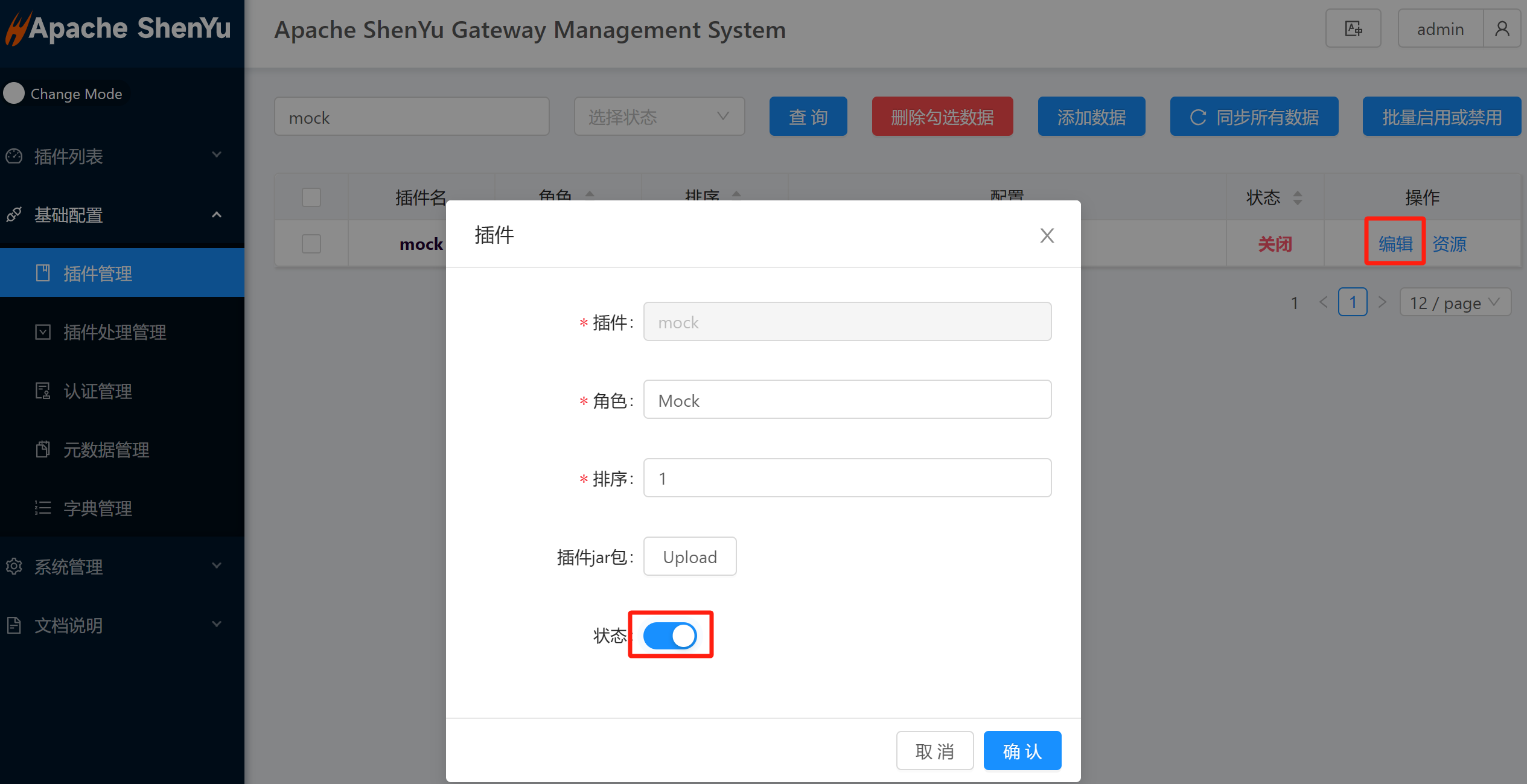Click the sort arrows on 状态 column
This screenshot has width=1527, height=784.
coord(1298,197)
